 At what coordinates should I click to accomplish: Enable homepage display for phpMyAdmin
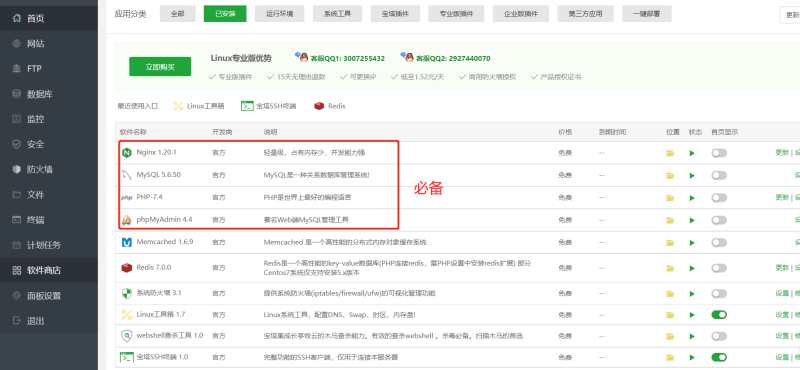[719, 220]
